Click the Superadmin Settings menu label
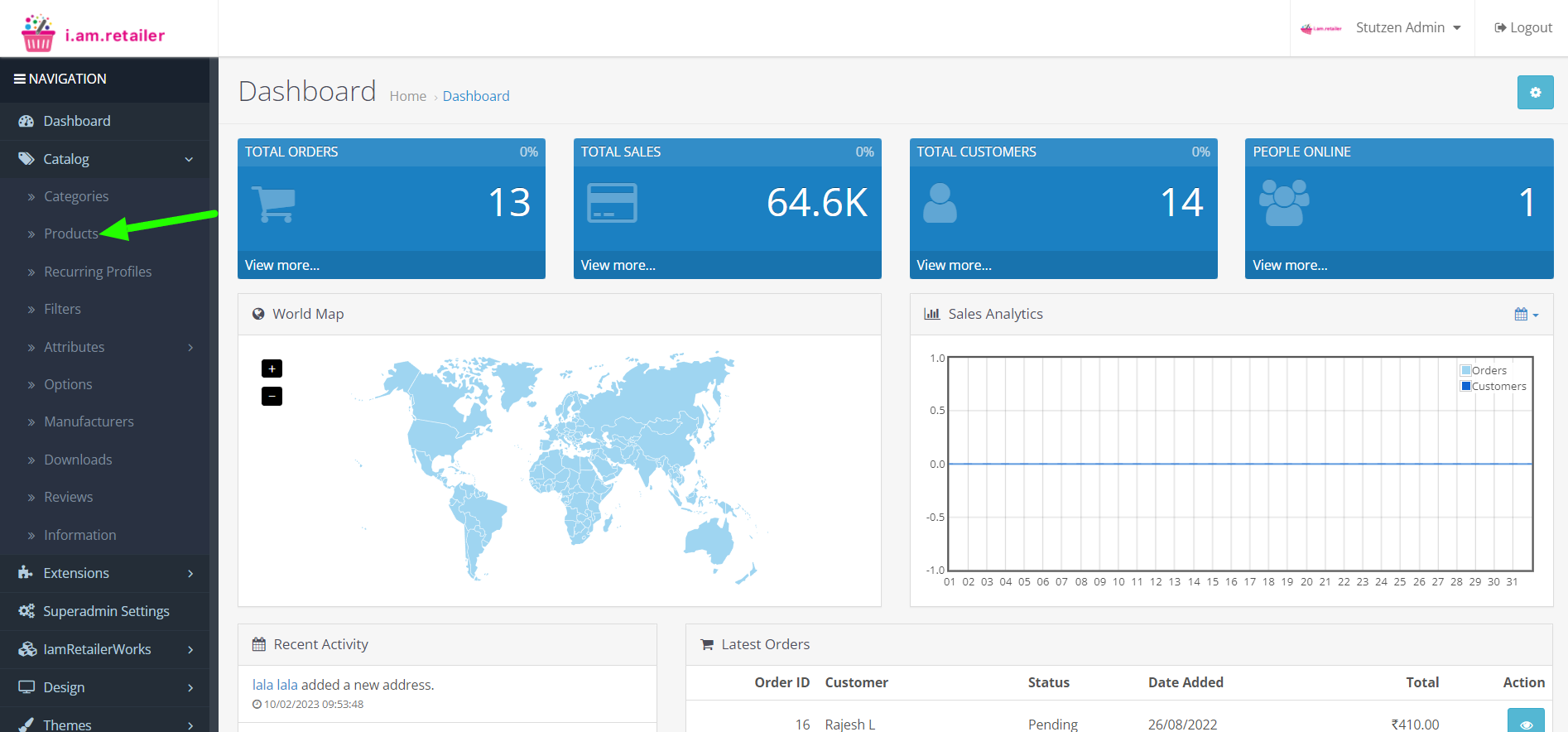Screen dimensions: 1568x732 (x=106, y=611)
